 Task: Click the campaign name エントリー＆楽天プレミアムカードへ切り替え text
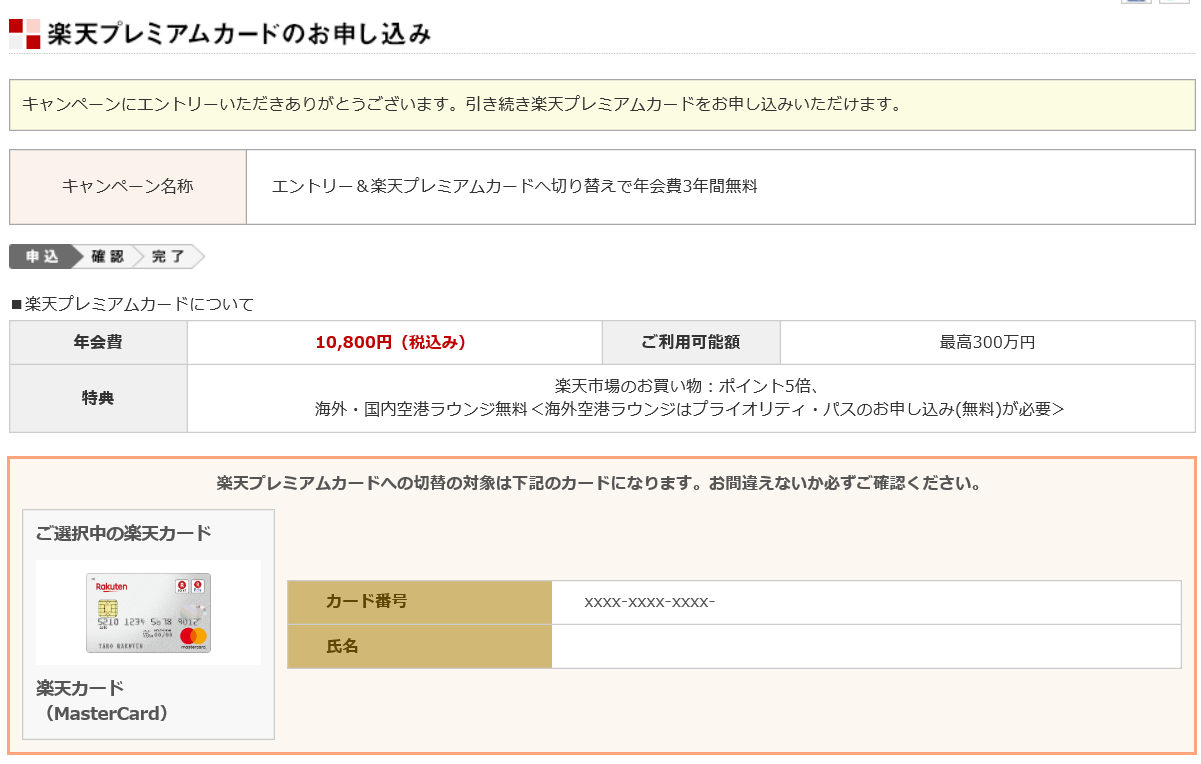(x=515, y=186)
